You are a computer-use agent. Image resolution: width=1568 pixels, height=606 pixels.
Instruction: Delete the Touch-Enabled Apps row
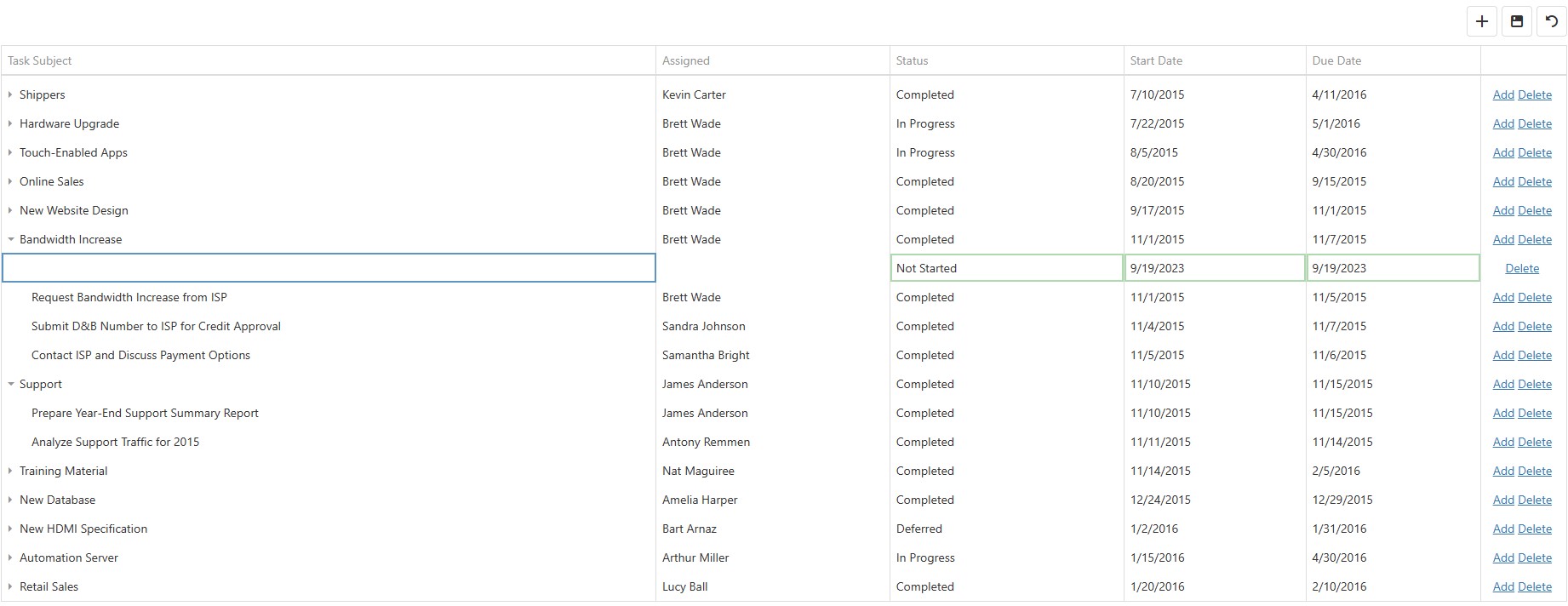(x=1535, y=153)
